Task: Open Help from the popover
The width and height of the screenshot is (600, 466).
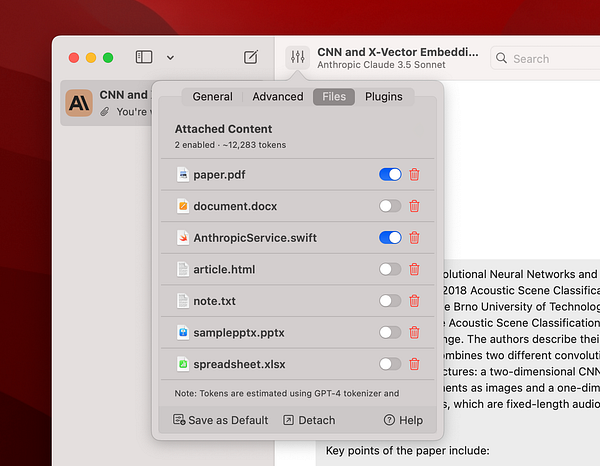Action: (403, 420)
